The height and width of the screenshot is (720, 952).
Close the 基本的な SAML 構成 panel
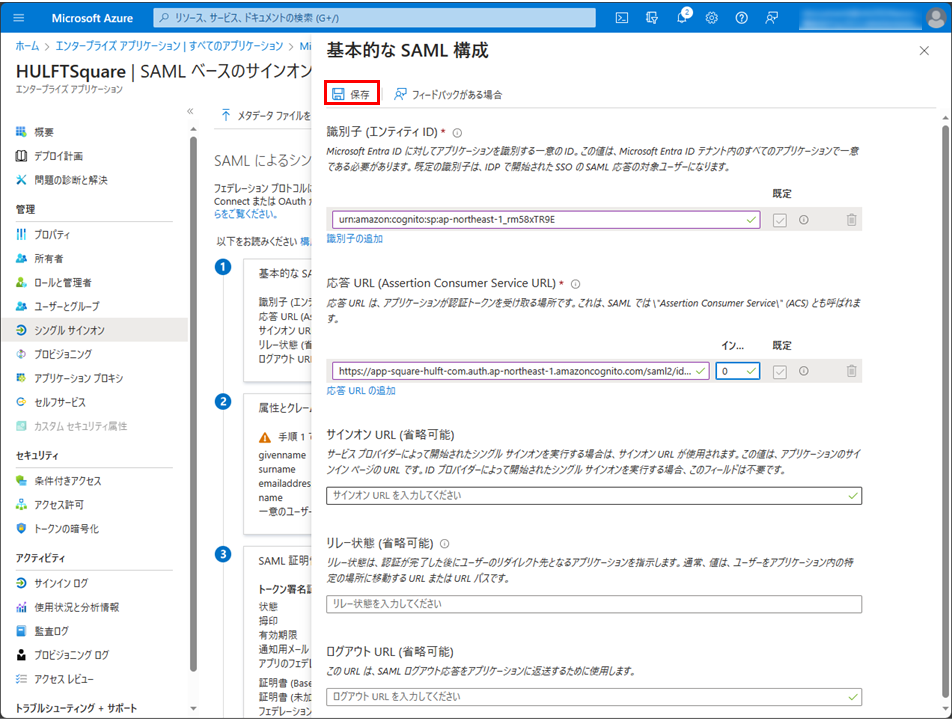924,50
